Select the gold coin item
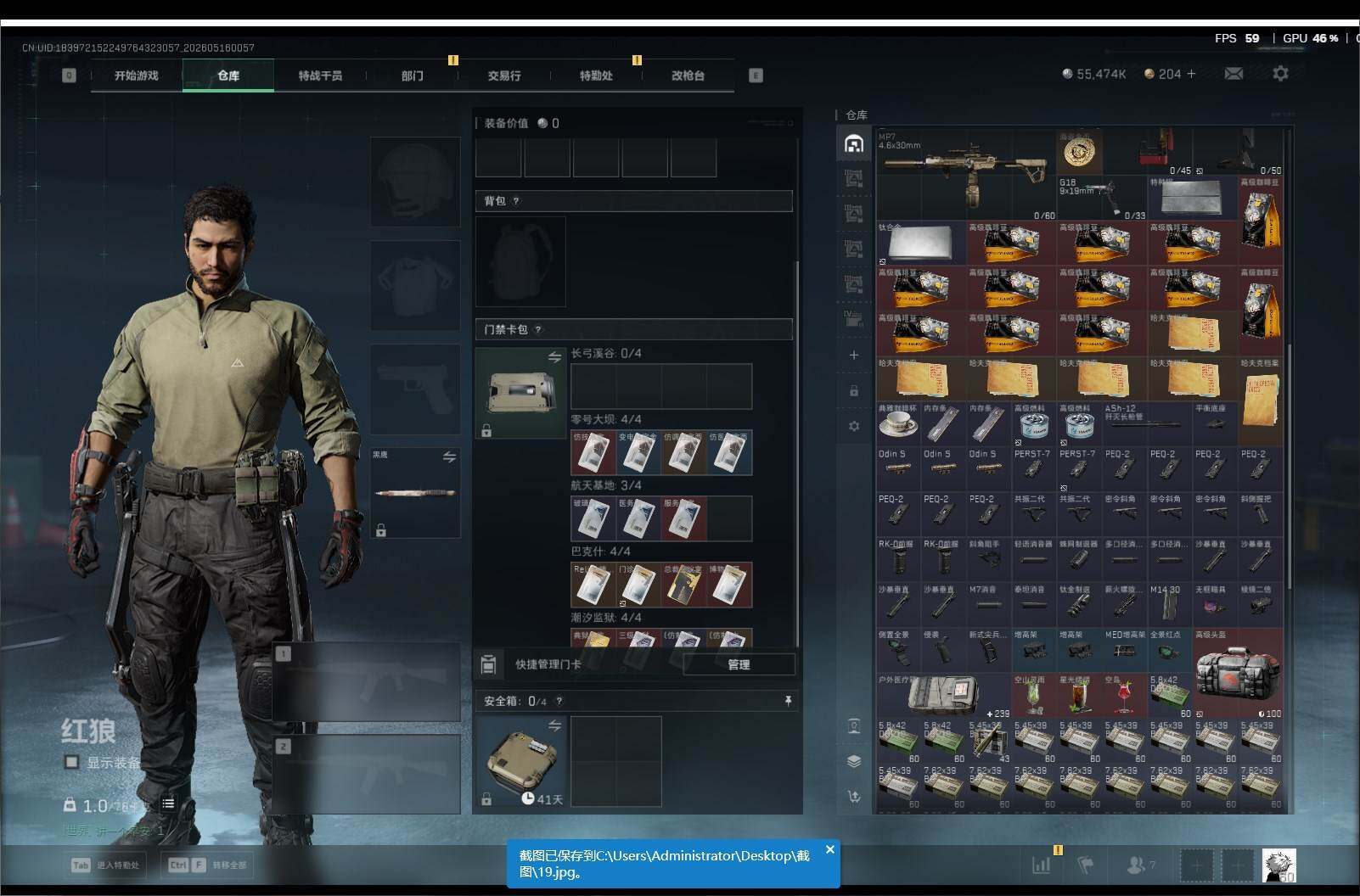This screenshot has width=1360, height=896. [1080, 153]
